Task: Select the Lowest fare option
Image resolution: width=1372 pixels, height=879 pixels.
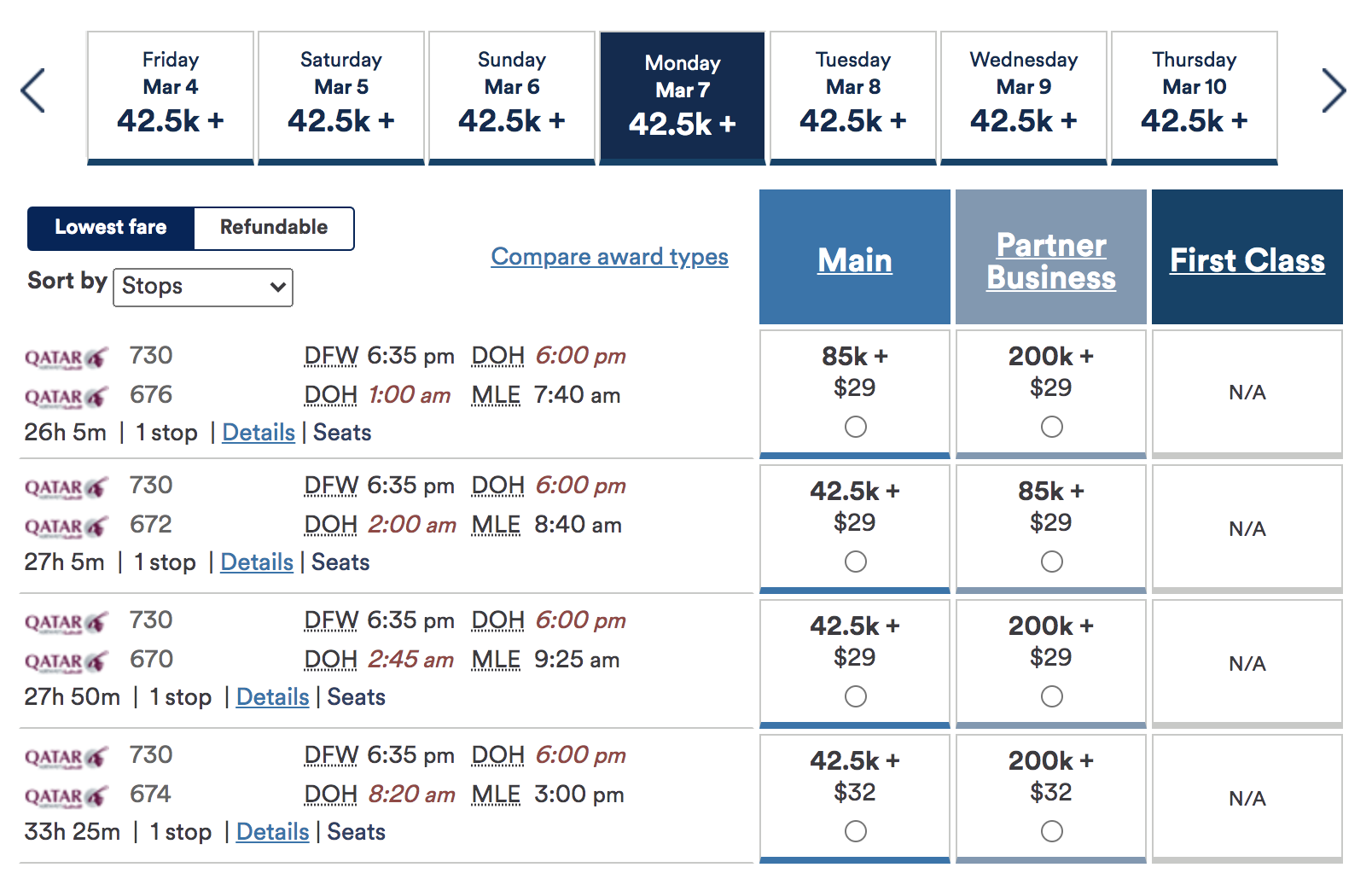Action: pos(111,228)
